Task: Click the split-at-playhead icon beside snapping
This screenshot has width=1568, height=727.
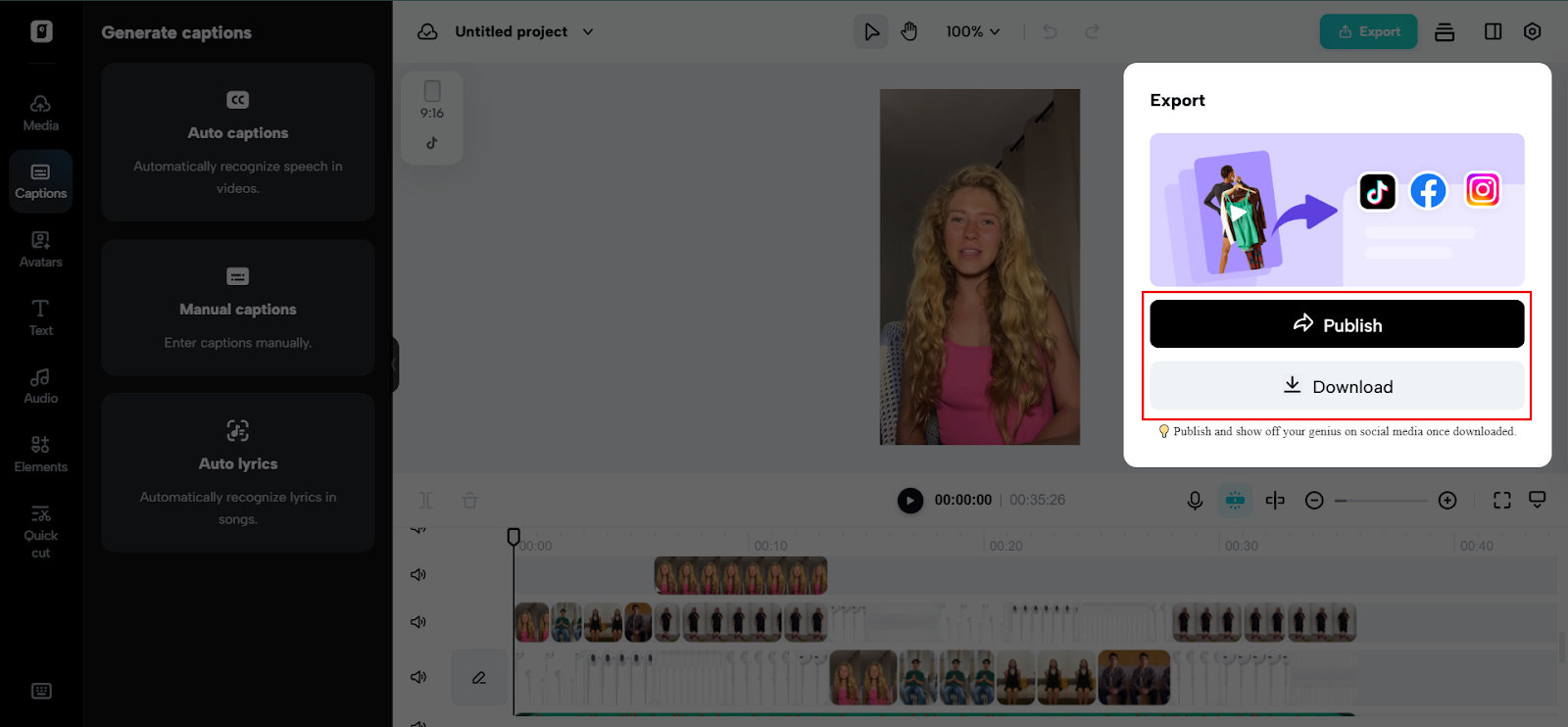Action: pos(1275,501)
